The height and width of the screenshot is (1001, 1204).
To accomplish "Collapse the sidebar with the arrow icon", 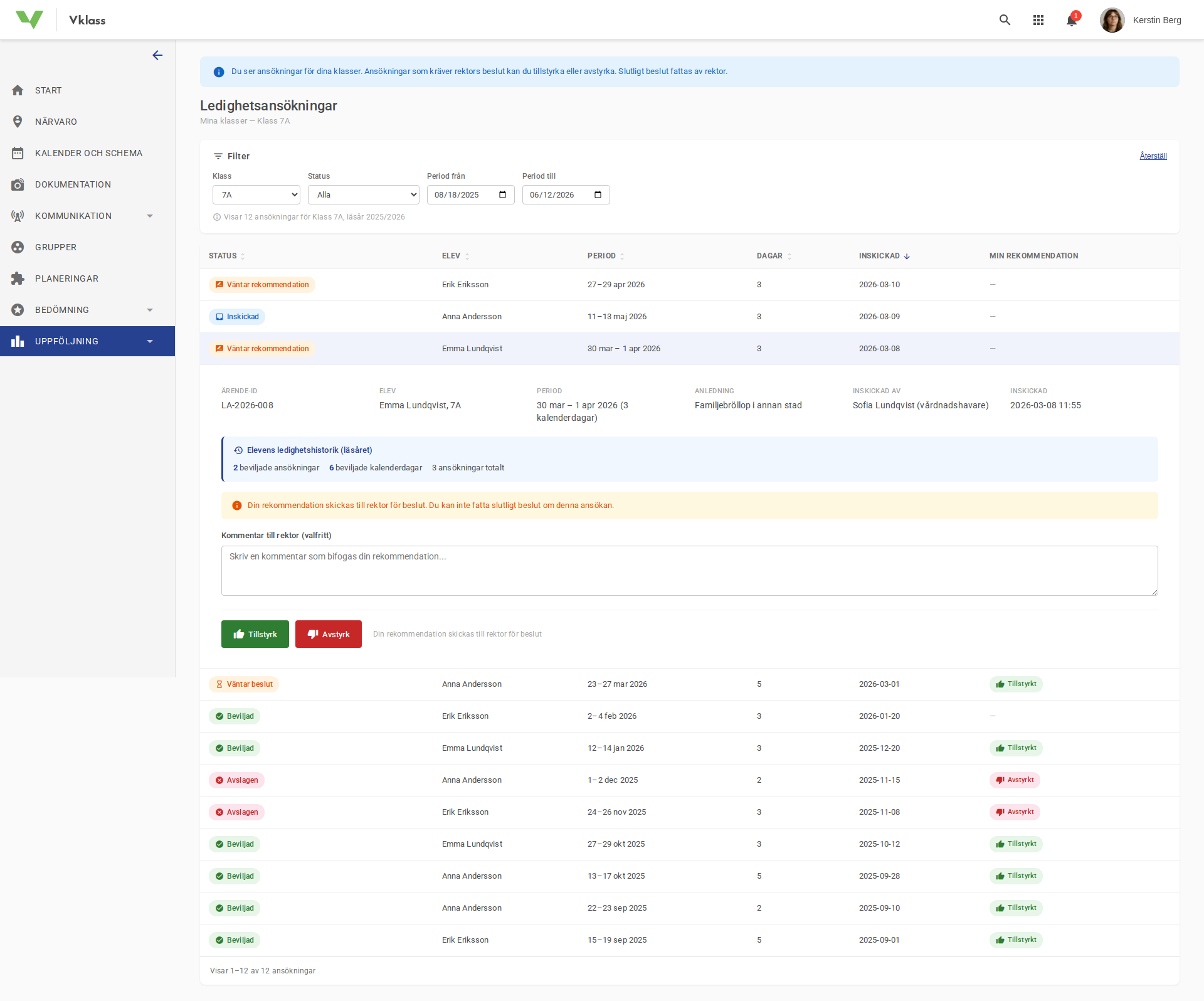I will click(x=157, y=55).
